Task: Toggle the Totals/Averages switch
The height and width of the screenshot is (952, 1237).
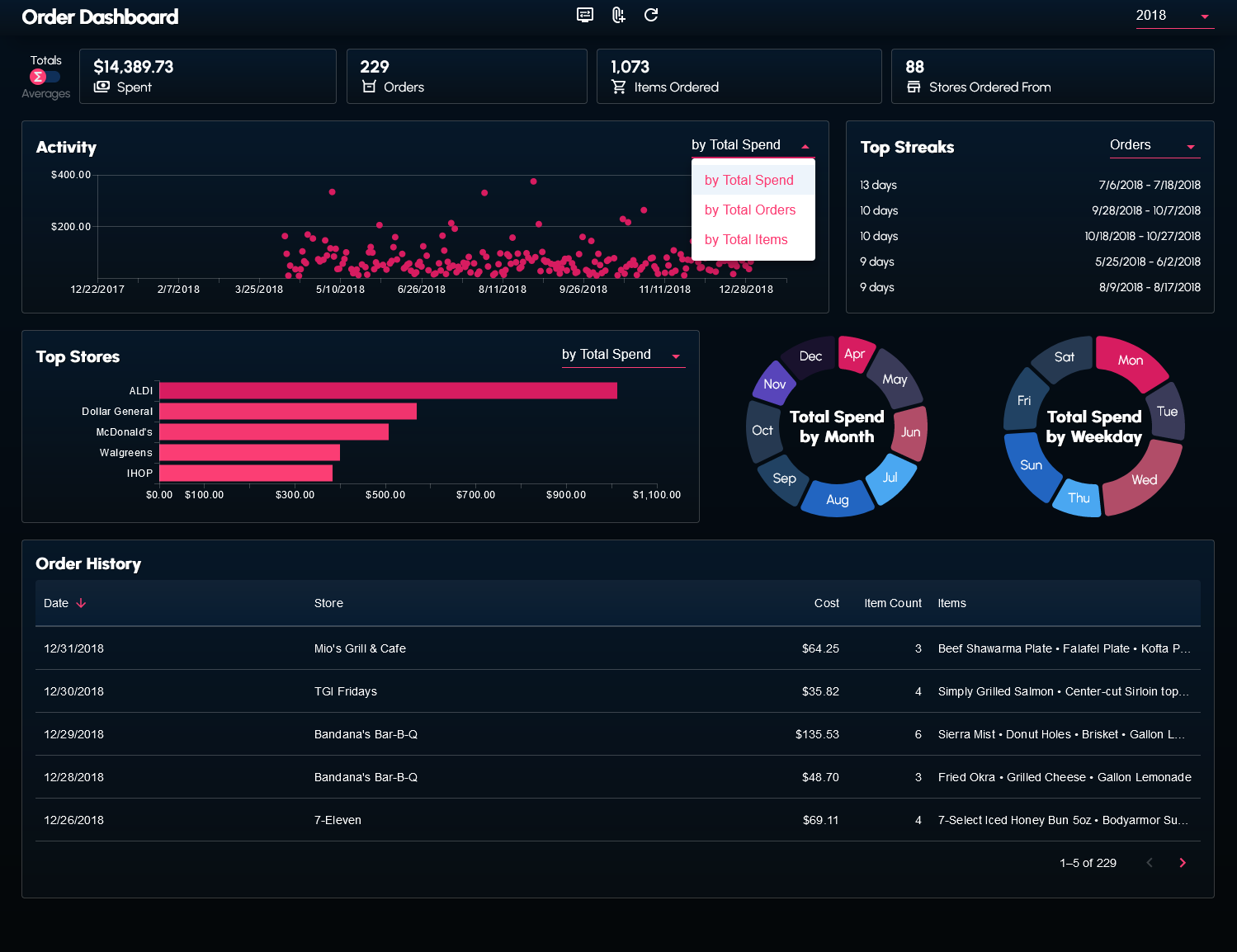Action: (45, 77)
